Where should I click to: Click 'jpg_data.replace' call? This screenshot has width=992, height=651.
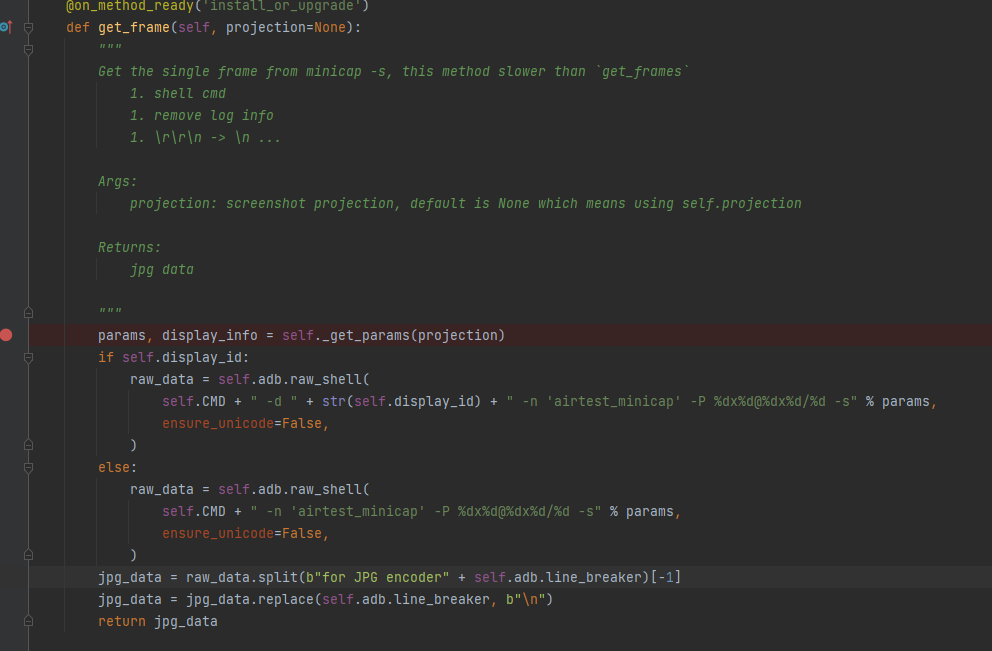[x=249, y=600]
